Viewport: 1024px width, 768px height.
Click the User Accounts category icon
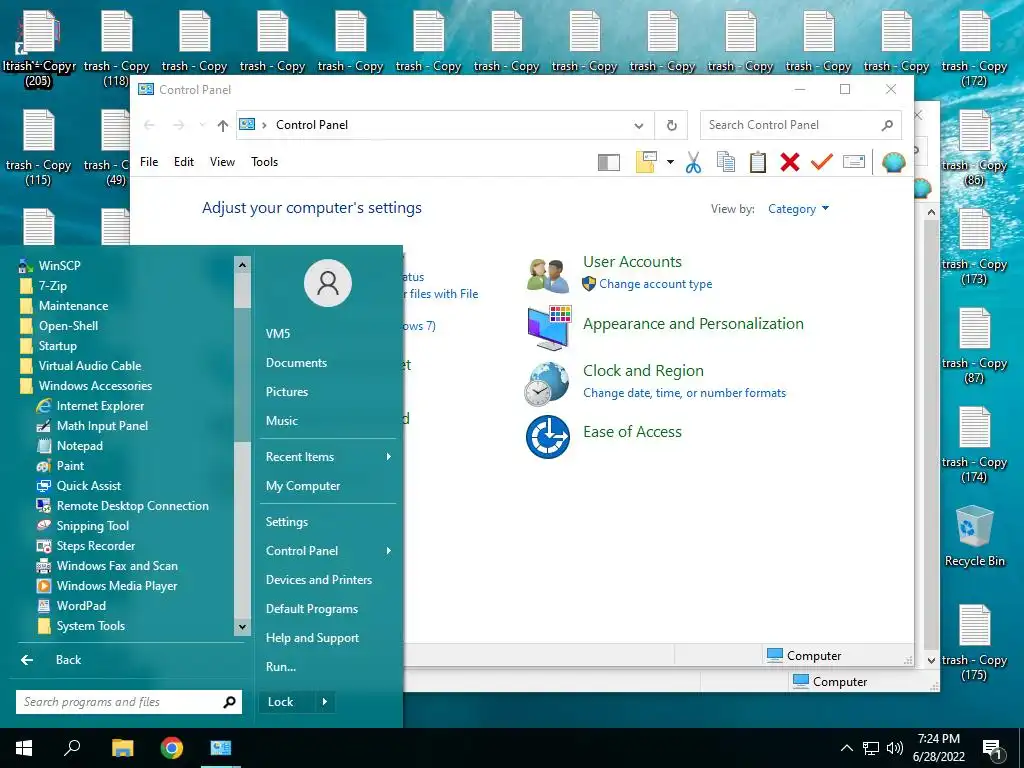(548, 275)
